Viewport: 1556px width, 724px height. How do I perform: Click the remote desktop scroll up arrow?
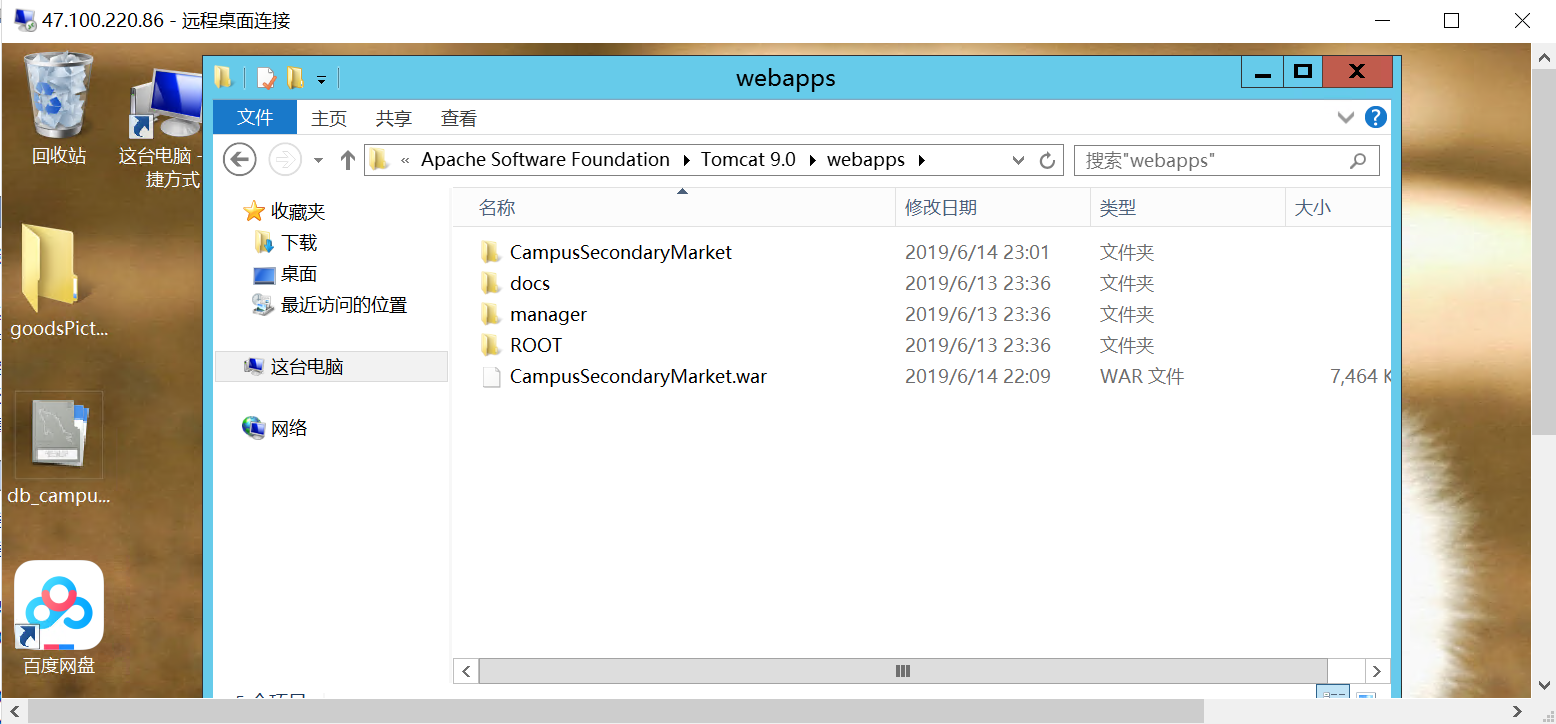pyautogui.click(x=1544, y=58)
